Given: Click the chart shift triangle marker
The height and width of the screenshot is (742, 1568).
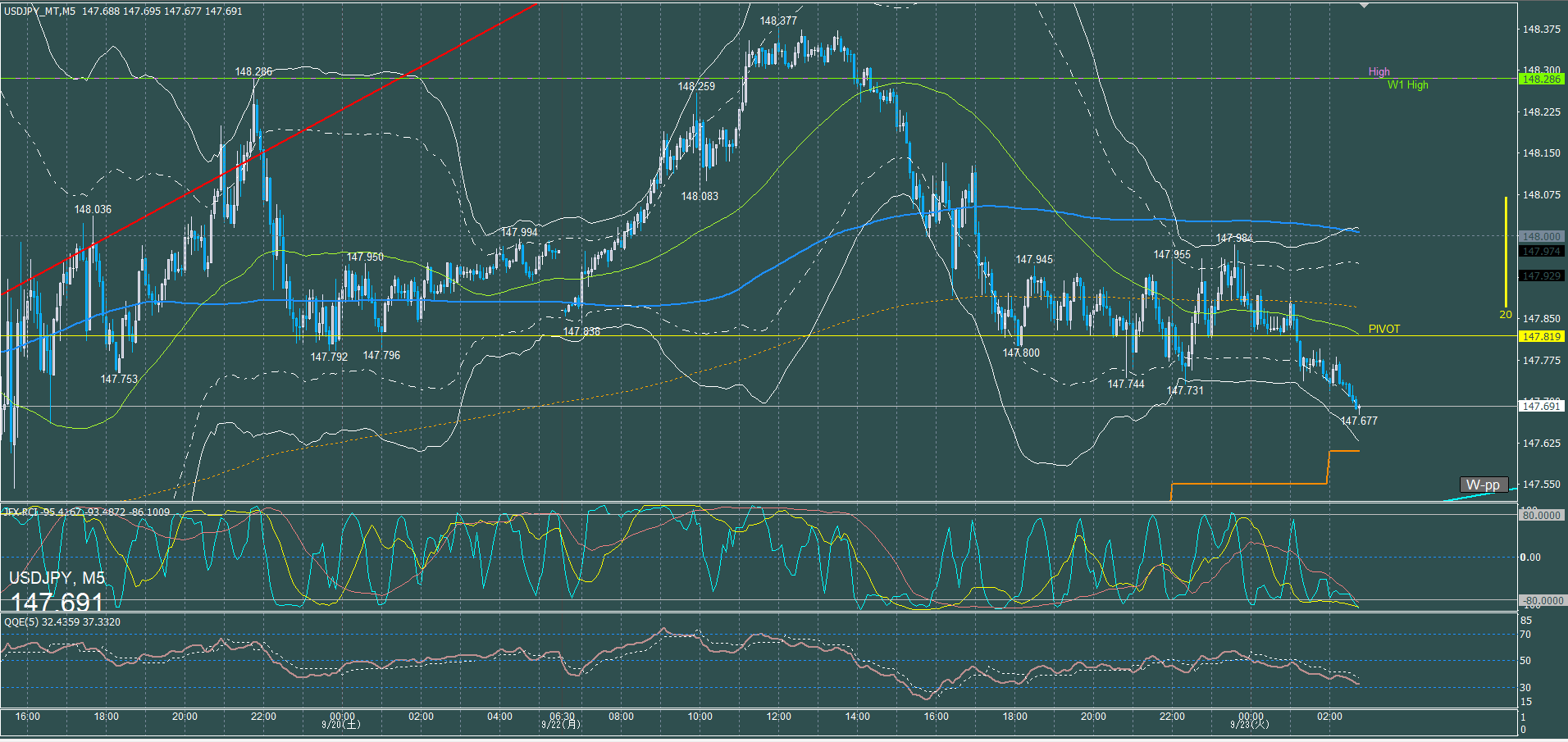Looking at the screenshot, I should [x=1364, y=6].
